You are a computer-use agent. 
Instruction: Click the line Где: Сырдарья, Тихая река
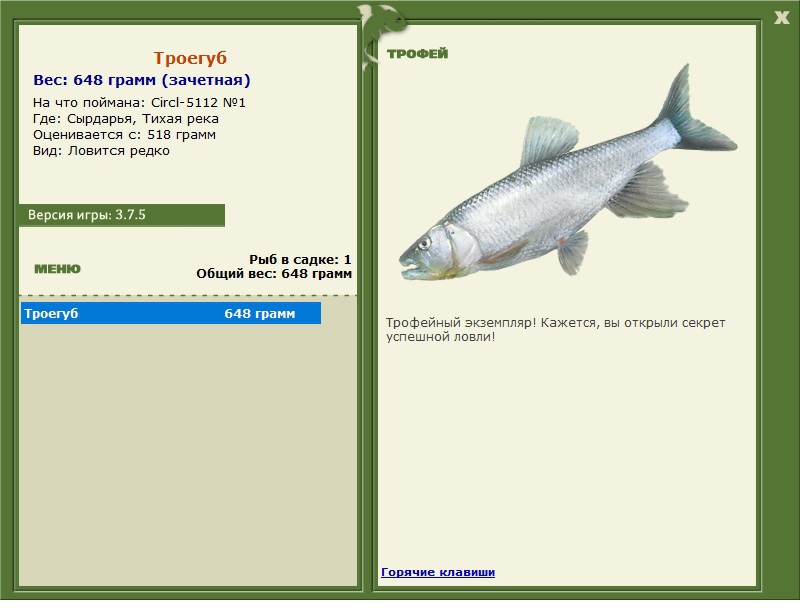click(126, 119)
